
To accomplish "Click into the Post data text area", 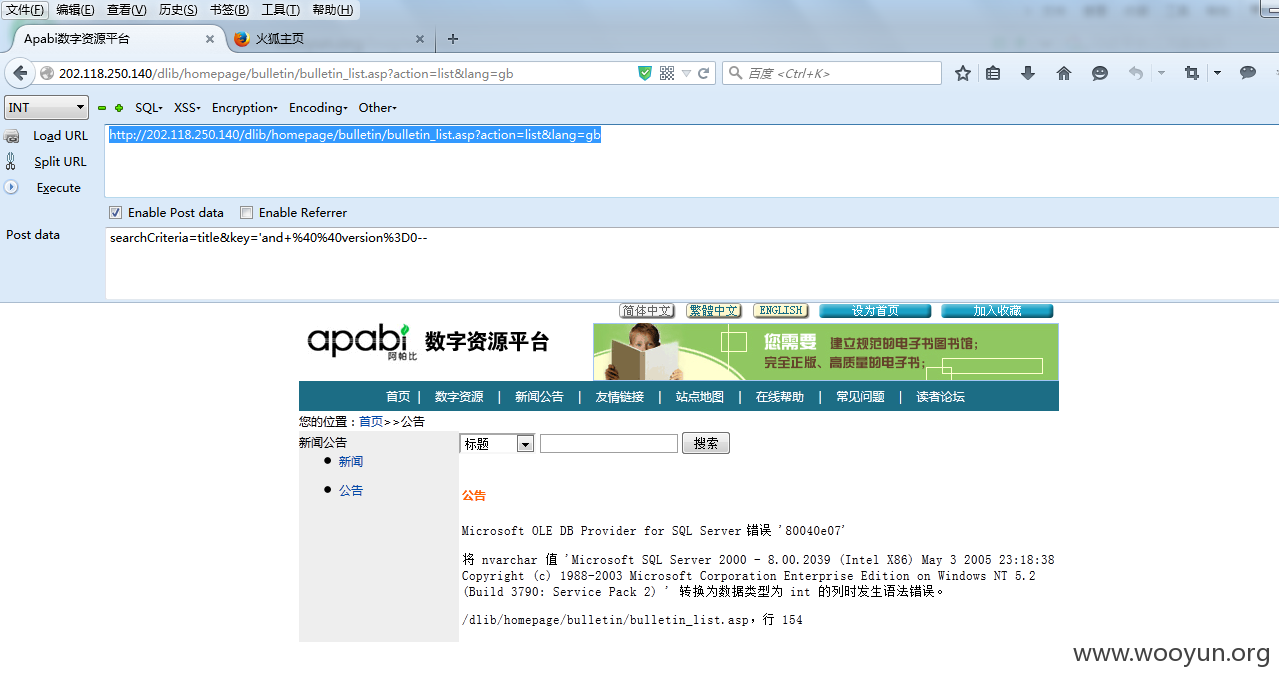I will click(692, 262).
